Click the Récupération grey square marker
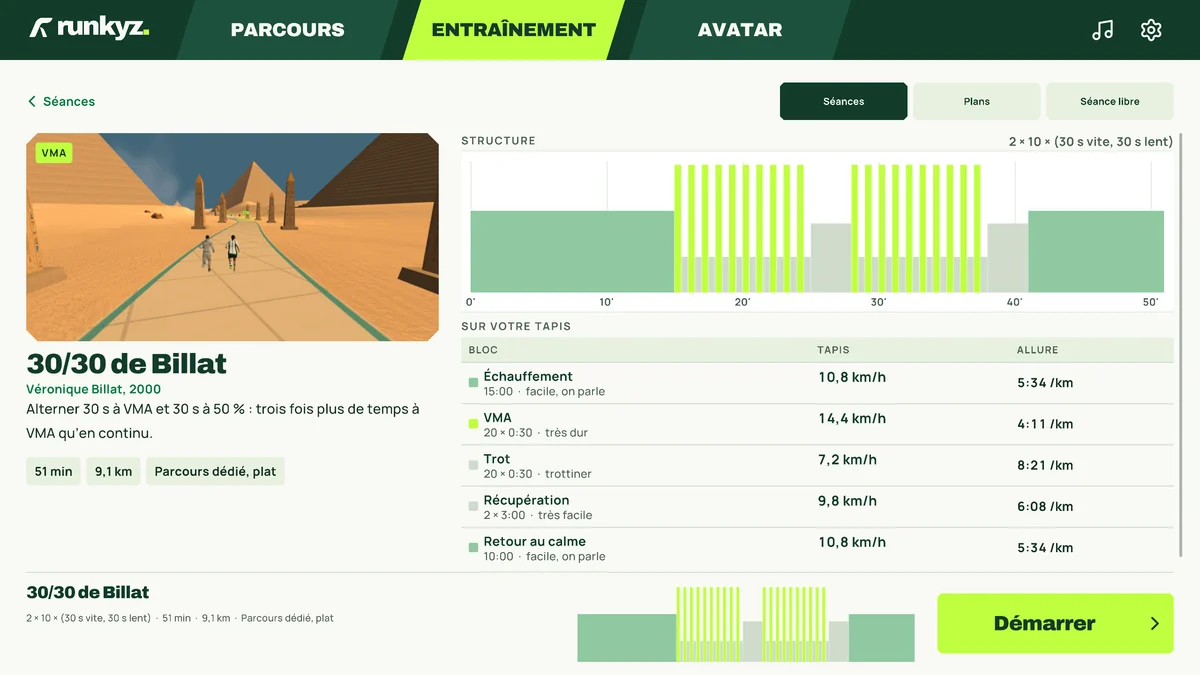The width and height of the screenshot is (1200, 675). click(x=473, y=507)
